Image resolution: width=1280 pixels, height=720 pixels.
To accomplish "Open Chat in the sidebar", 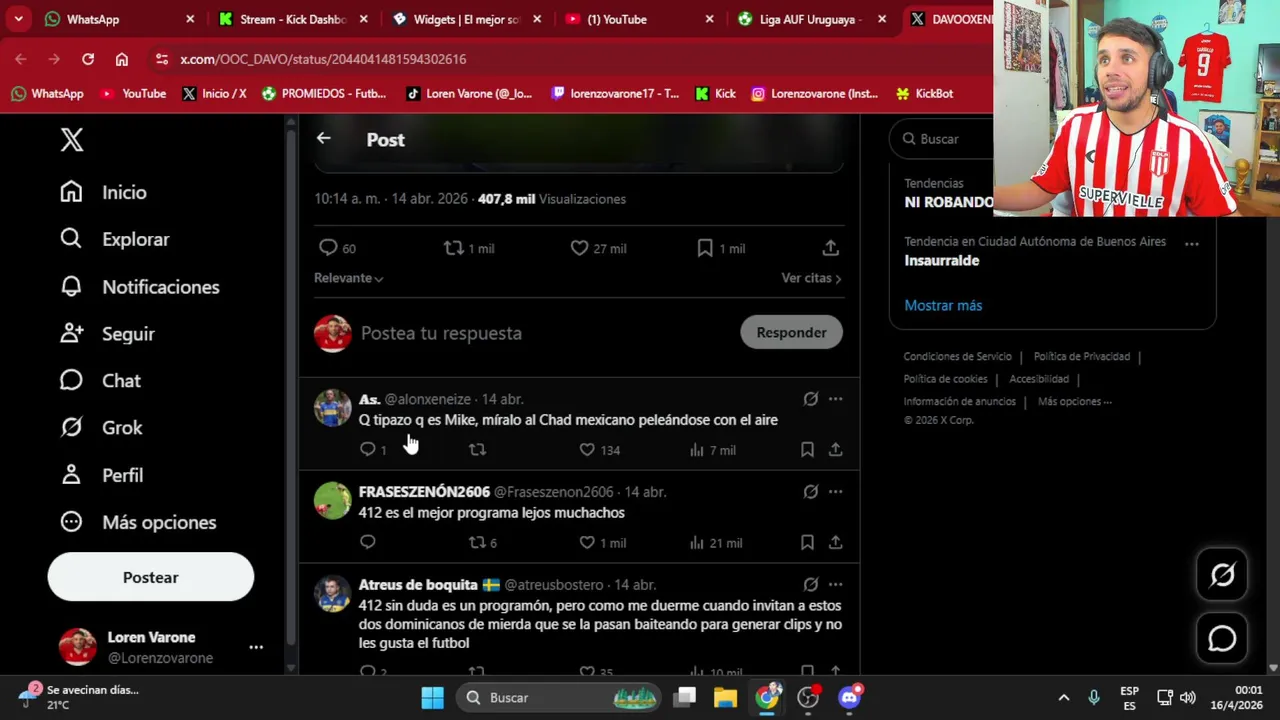I will point(100,381).
